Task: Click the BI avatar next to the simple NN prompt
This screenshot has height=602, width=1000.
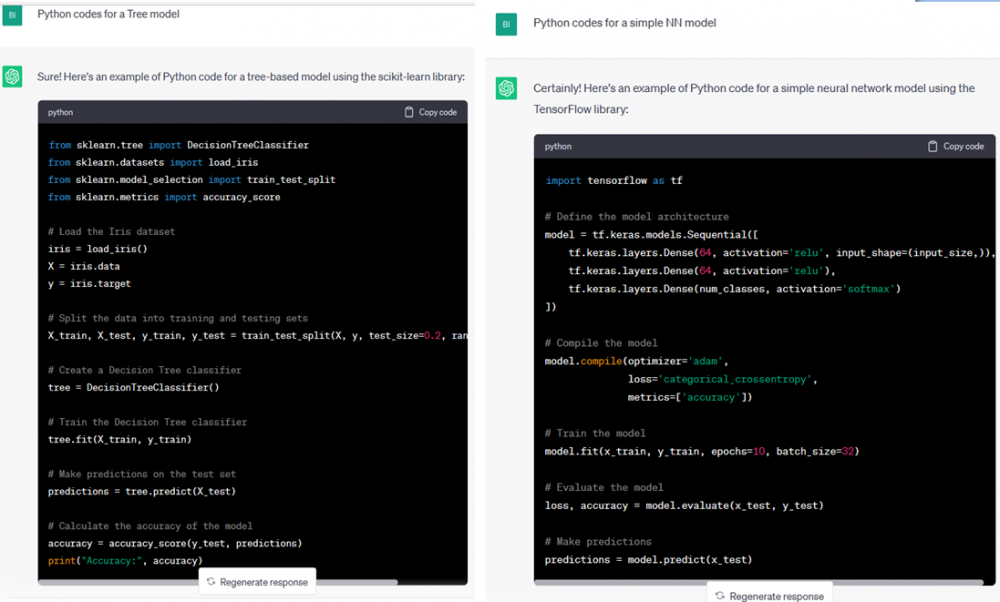Action: coord(507,23)
